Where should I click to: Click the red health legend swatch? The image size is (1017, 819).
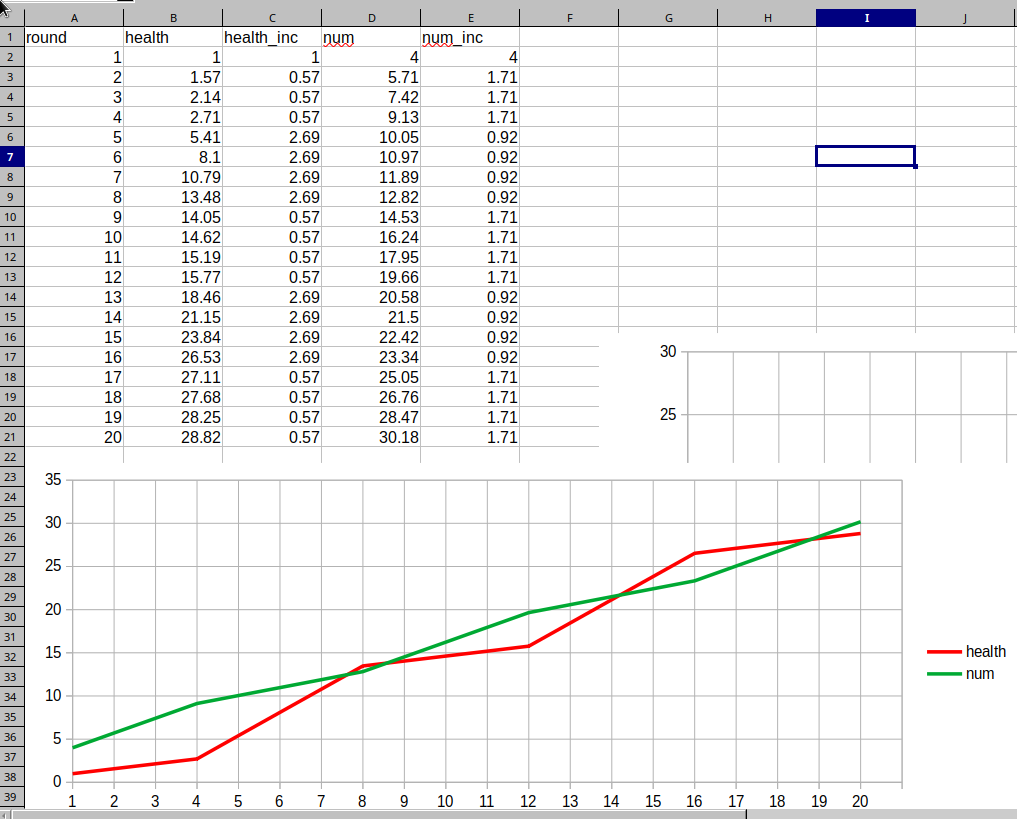pyautogui.click(x=944, y=652)
